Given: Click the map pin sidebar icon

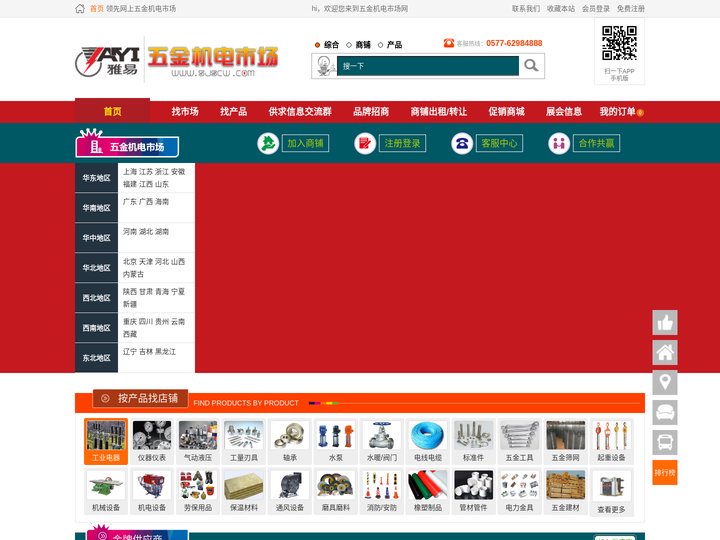Looking at the screenshot, I should [x=665, y=382].
